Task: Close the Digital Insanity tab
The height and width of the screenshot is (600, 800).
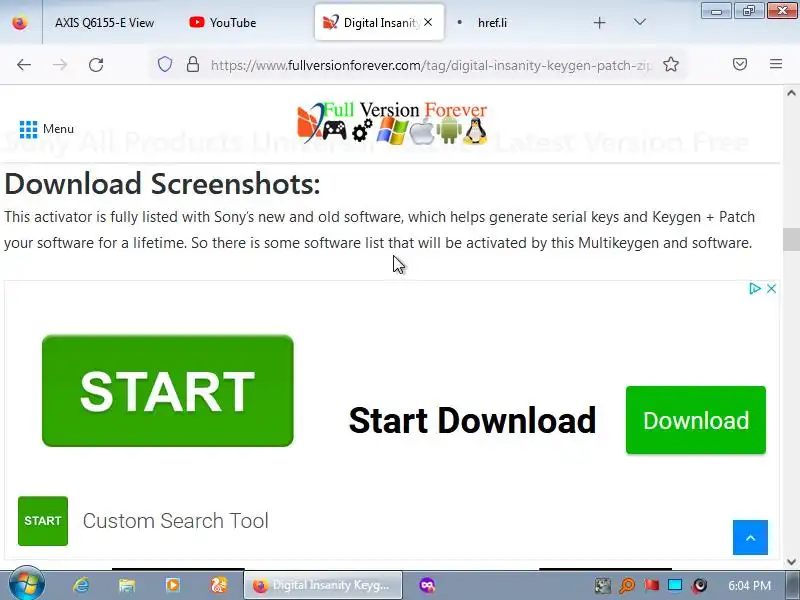Action: coord(428,22)
